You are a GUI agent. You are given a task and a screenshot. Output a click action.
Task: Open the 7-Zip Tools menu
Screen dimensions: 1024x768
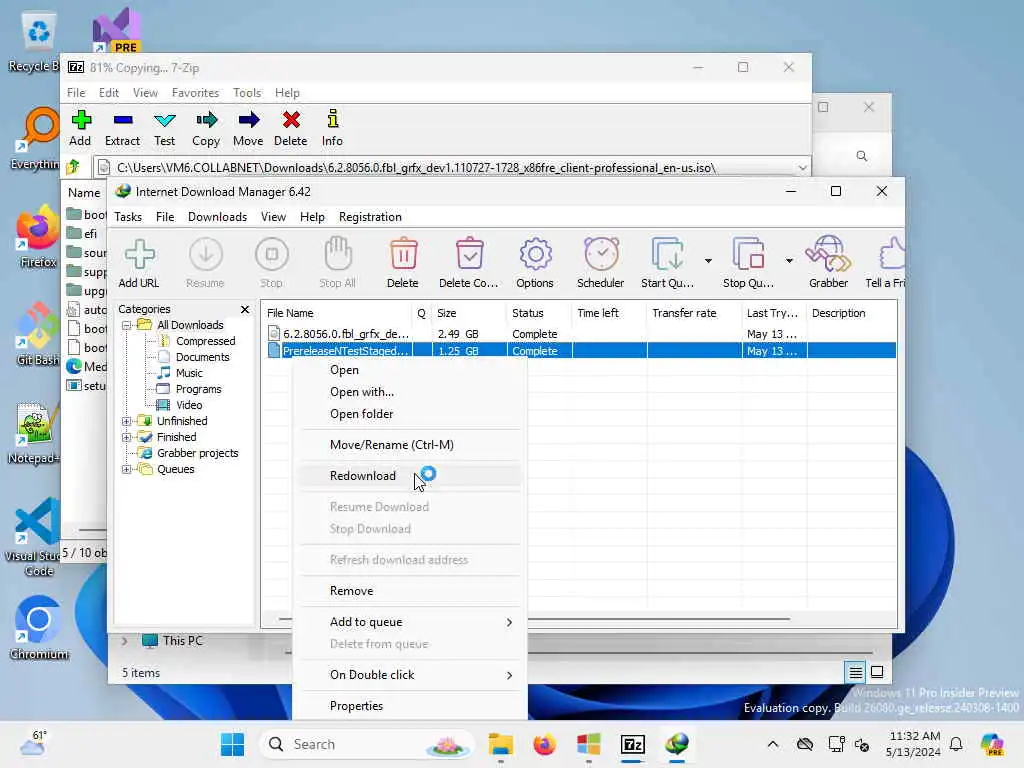[x=247, y=93]
